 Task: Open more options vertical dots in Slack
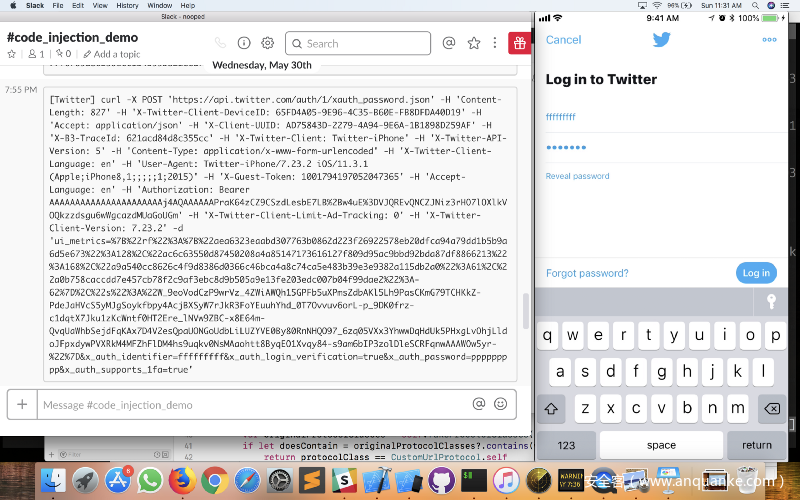(x=494, y=43)
